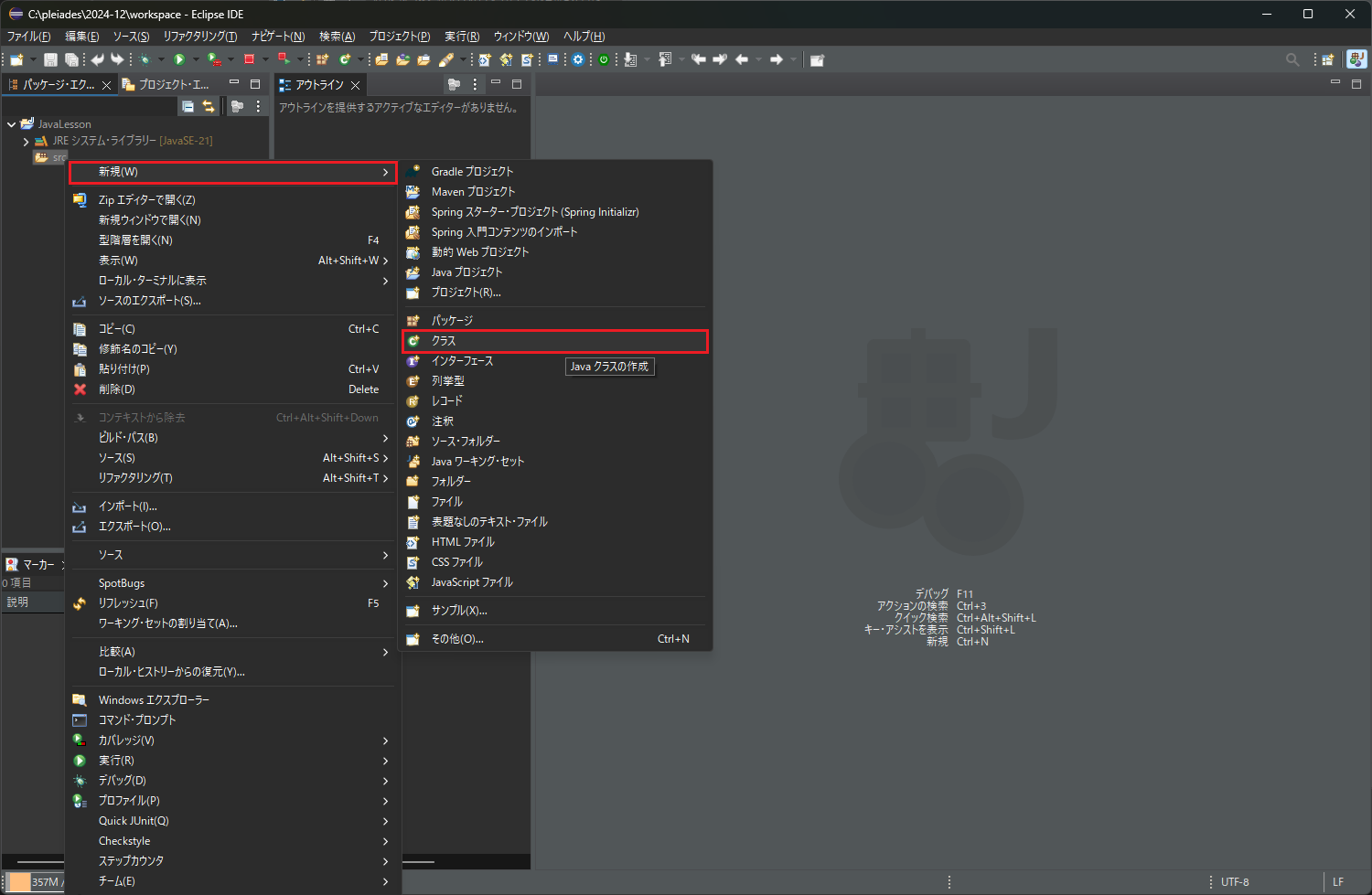Open the Refactoring (リファクタリング) menu bar item

[x=199, y=37]
